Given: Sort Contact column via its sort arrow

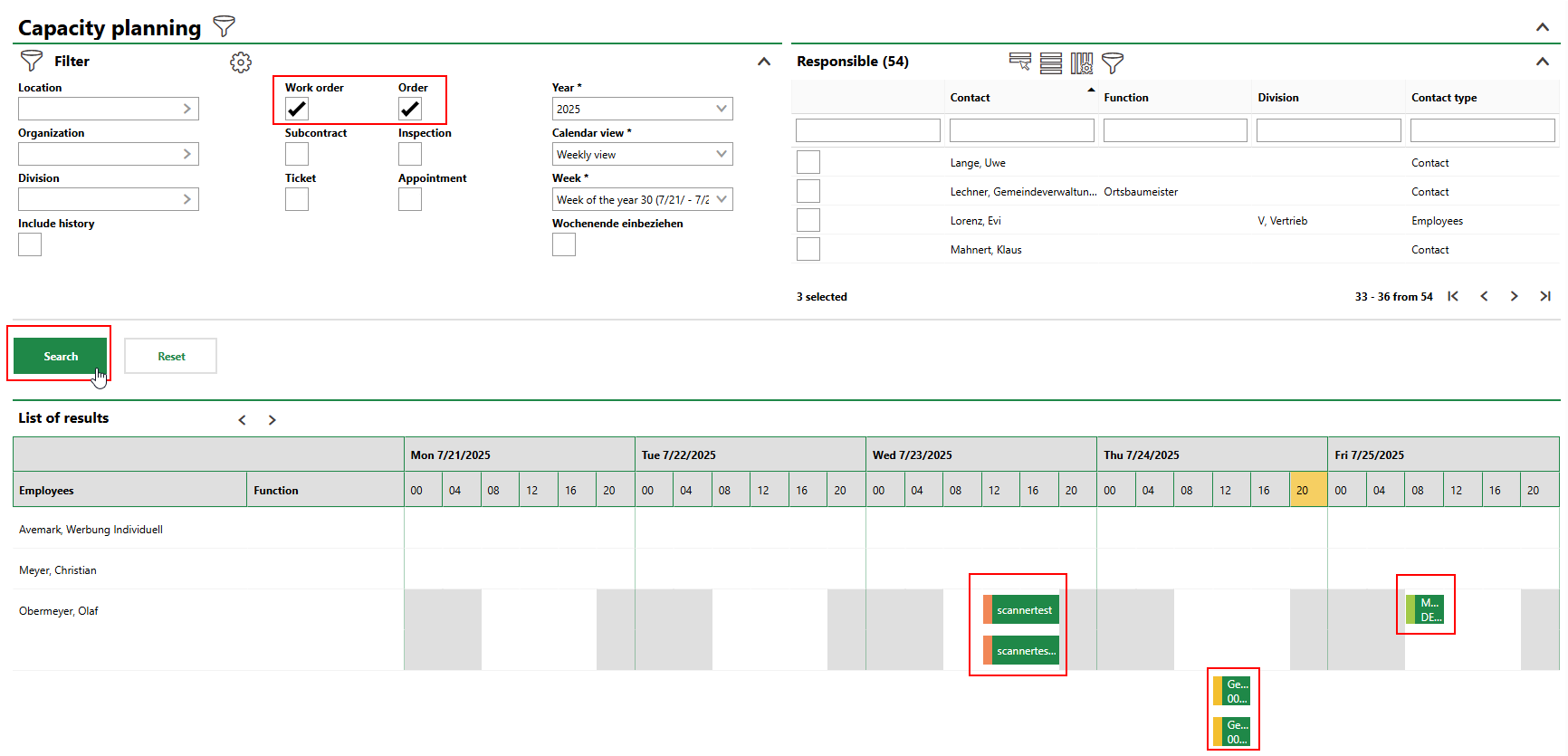Looking at the screenshot, I should click(1091, 90).
